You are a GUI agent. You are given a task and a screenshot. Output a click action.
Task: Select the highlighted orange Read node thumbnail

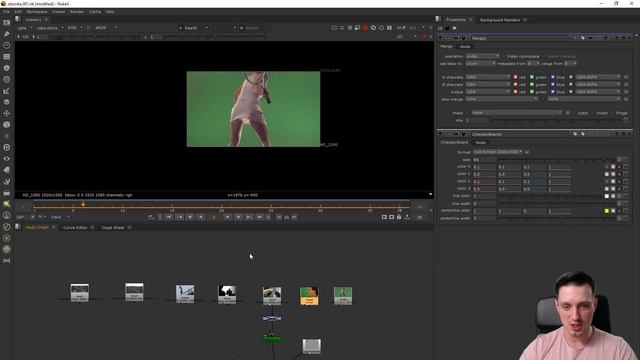309,296
